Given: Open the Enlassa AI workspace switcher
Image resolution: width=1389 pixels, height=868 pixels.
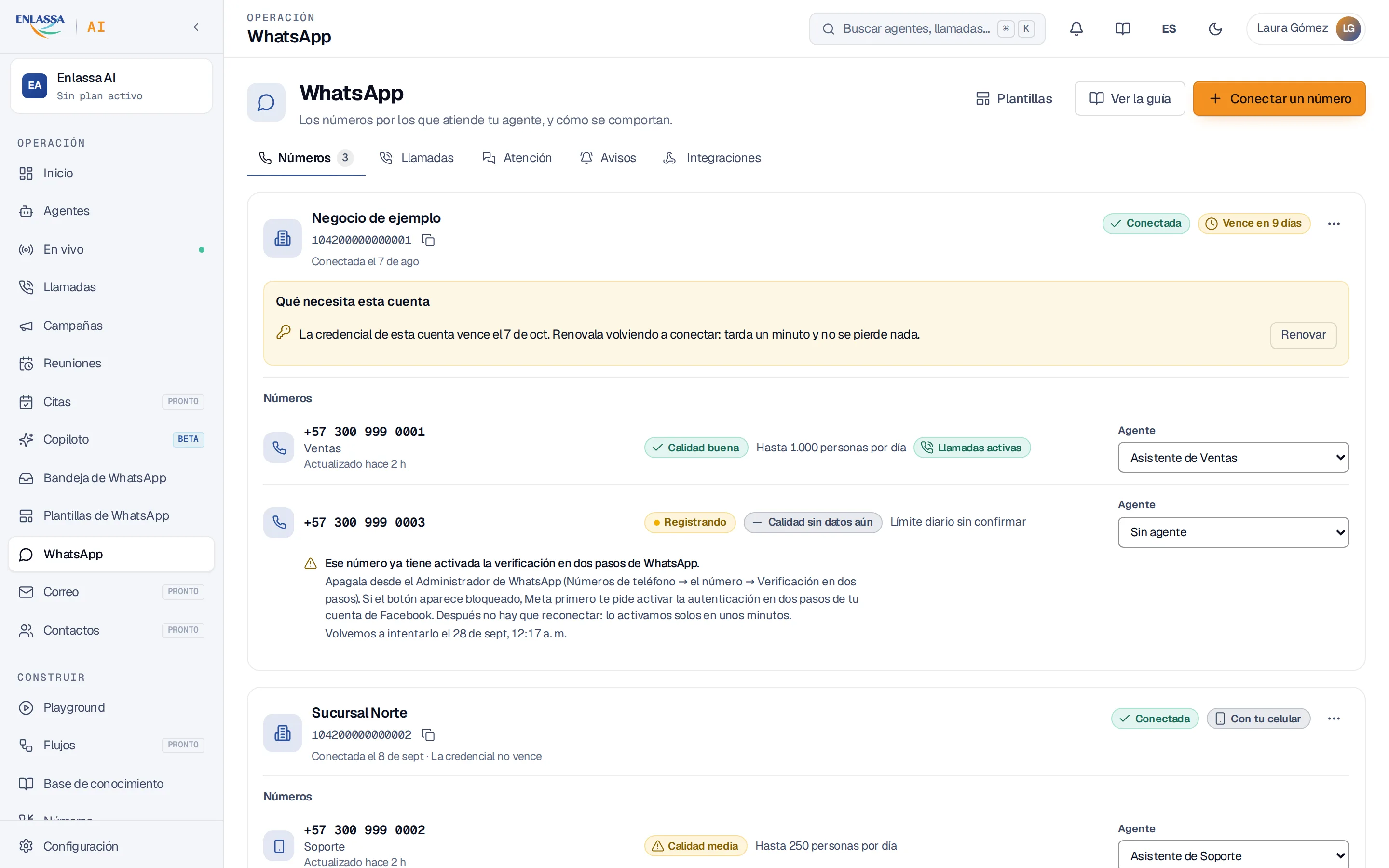Looking at the screenshot, I should pyautogui.click(x=111, y=85).
